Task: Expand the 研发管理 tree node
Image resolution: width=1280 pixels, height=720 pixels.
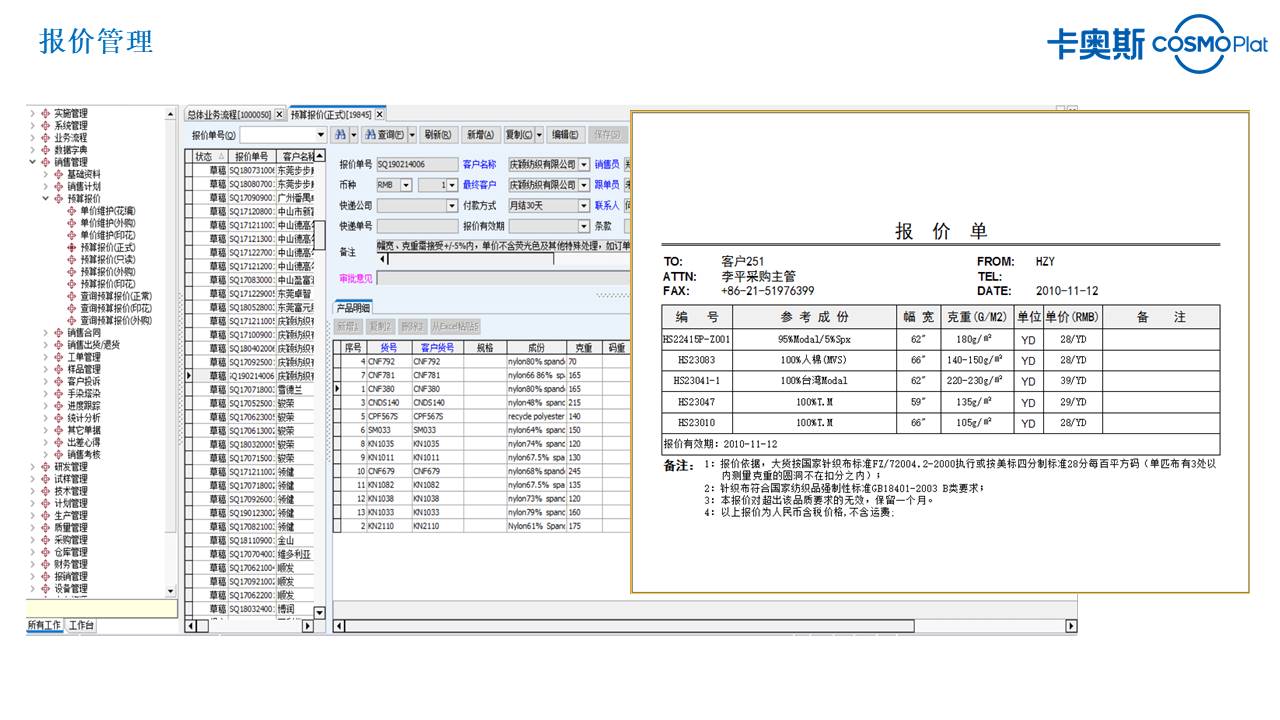Action: coord(32,467)
